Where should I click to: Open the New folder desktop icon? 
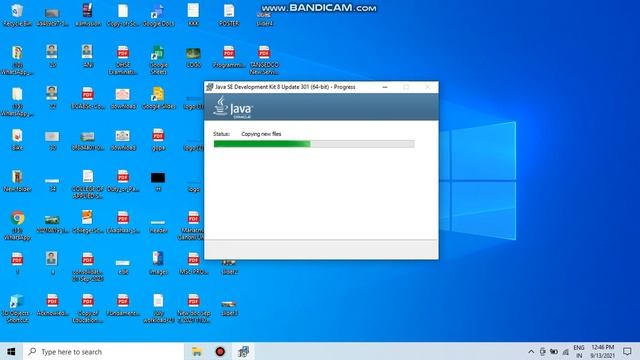17,181
